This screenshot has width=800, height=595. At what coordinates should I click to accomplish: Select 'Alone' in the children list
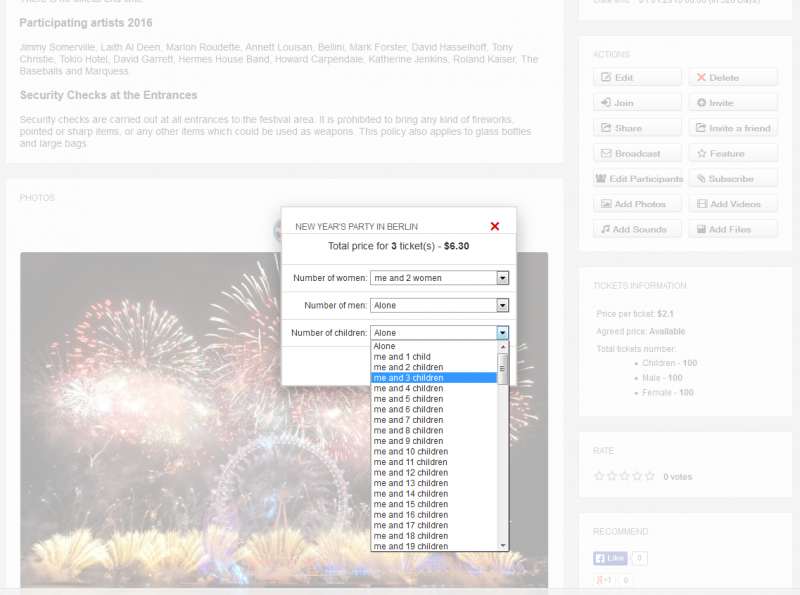click(434, 346)
